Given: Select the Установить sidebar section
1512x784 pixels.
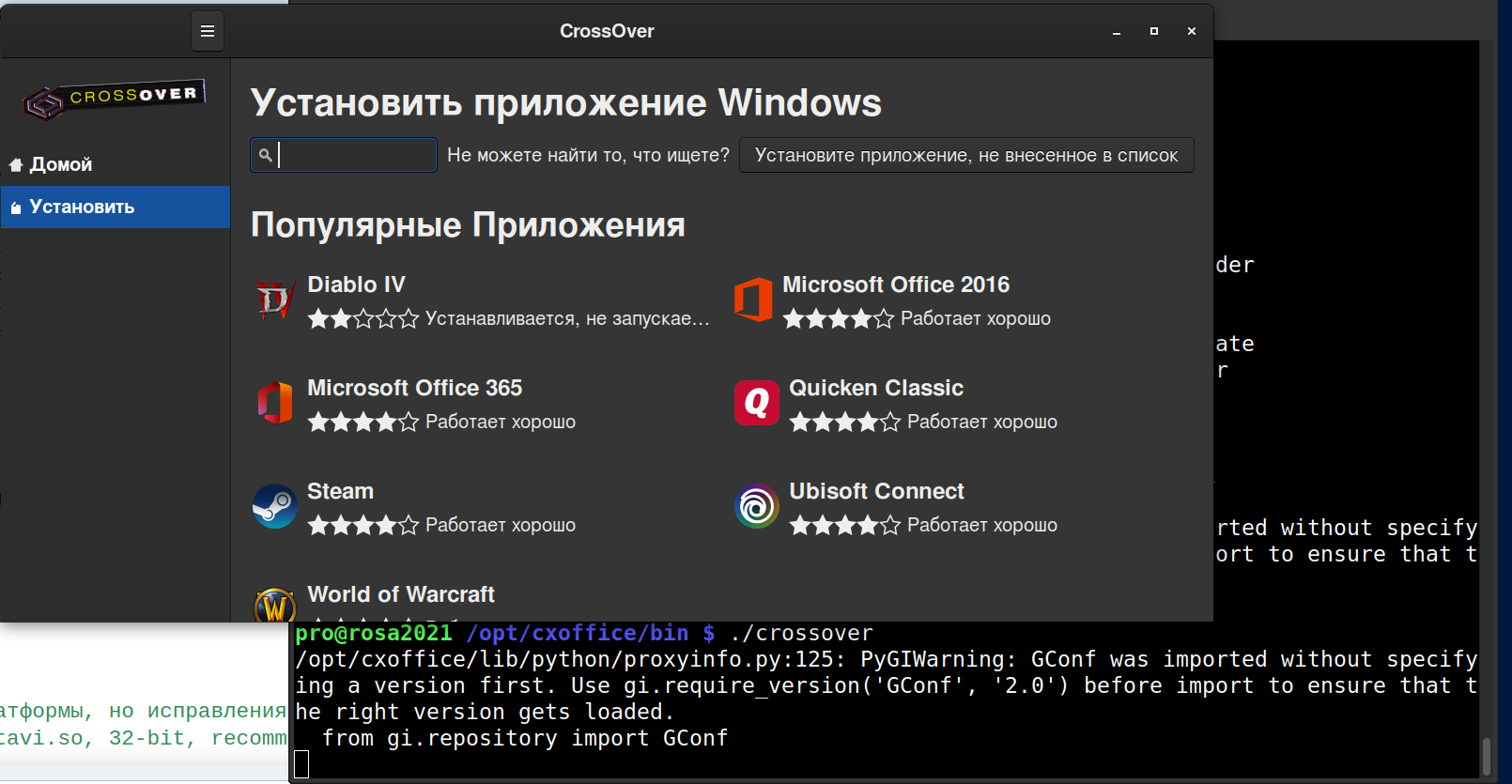Looking at the screenshot, I should click(116, 207).
